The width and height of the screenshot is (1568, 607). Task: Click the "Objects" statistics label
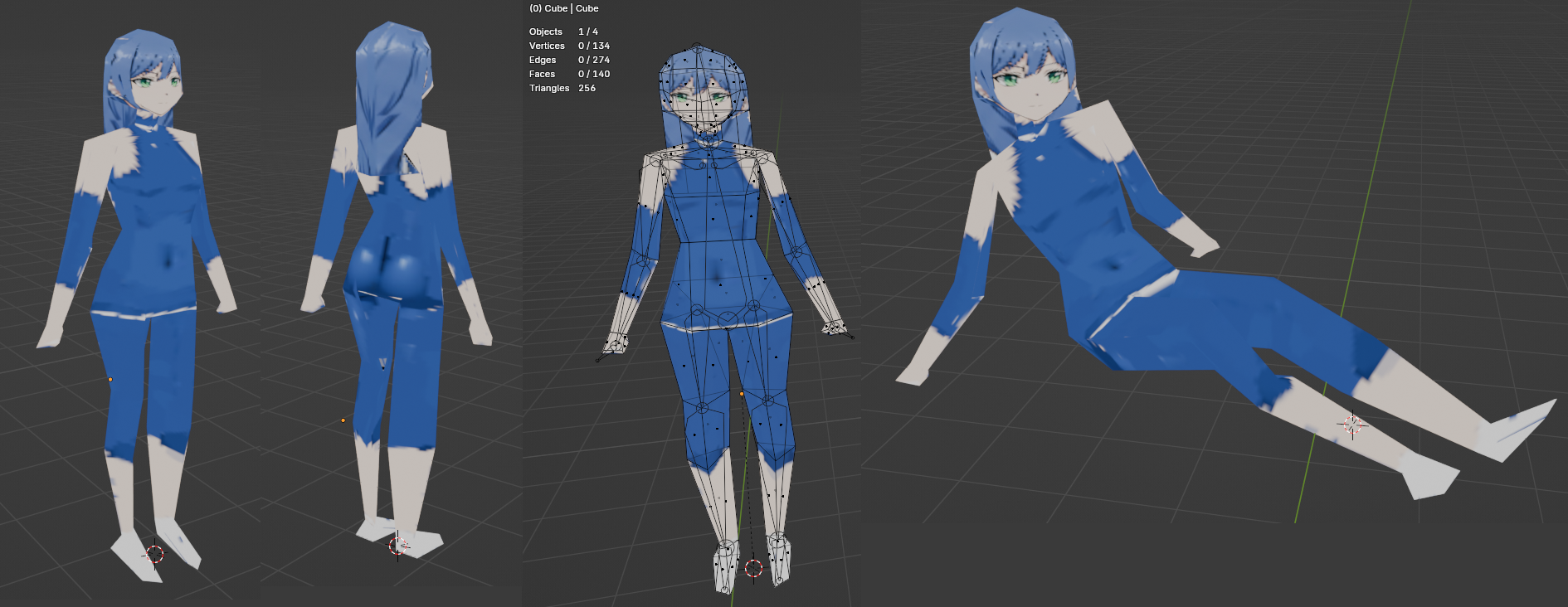click(546, 32)
